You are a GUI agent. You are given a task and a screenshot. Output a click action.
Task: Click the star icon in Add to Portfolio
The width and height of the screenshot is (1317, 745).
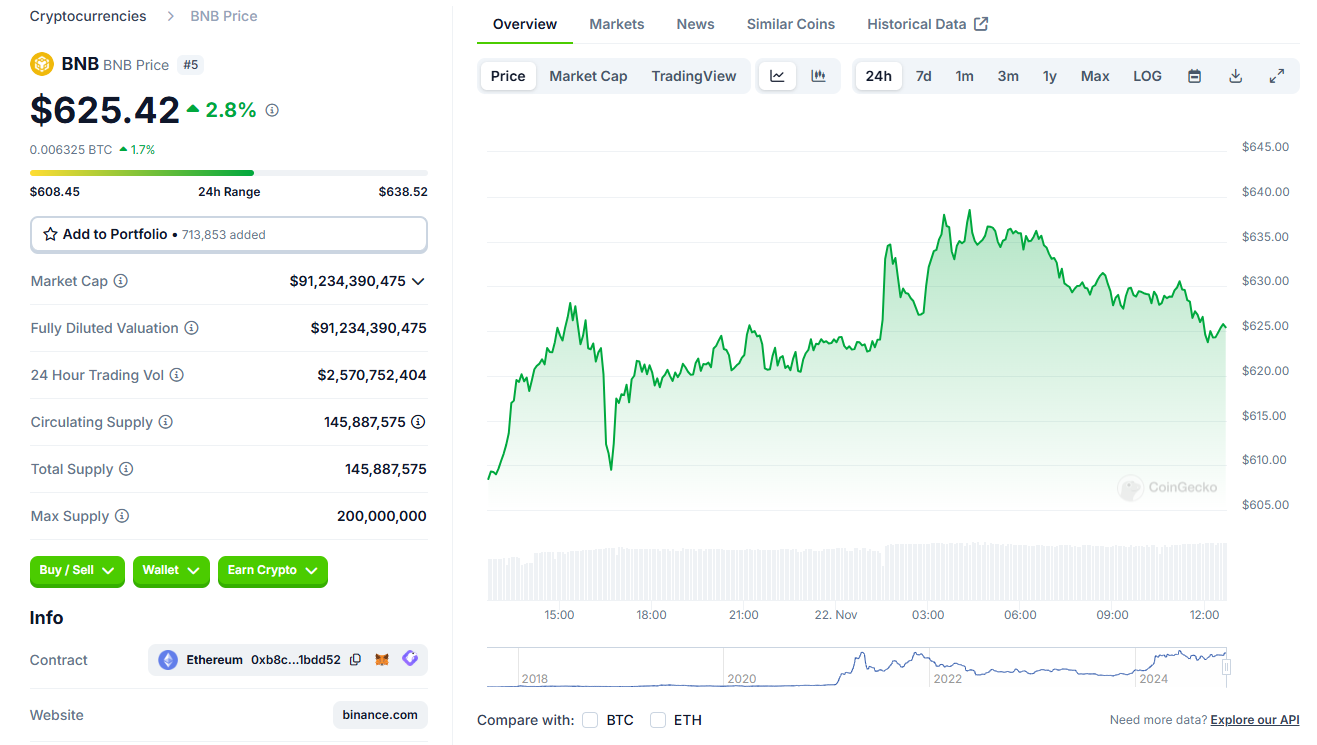(x=50, y=234)
